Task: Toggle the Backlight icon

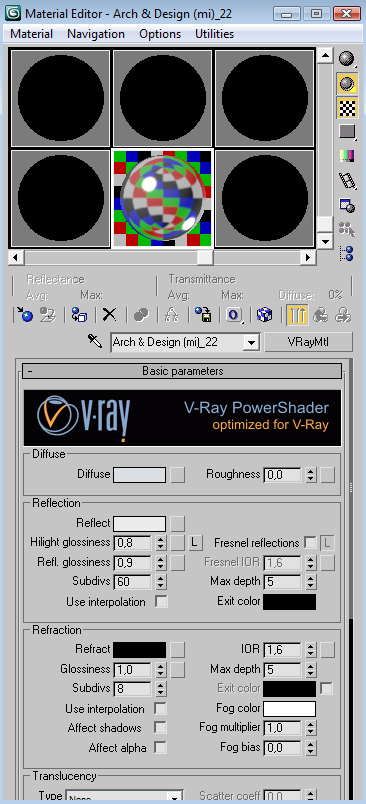Action: point(348,84)
